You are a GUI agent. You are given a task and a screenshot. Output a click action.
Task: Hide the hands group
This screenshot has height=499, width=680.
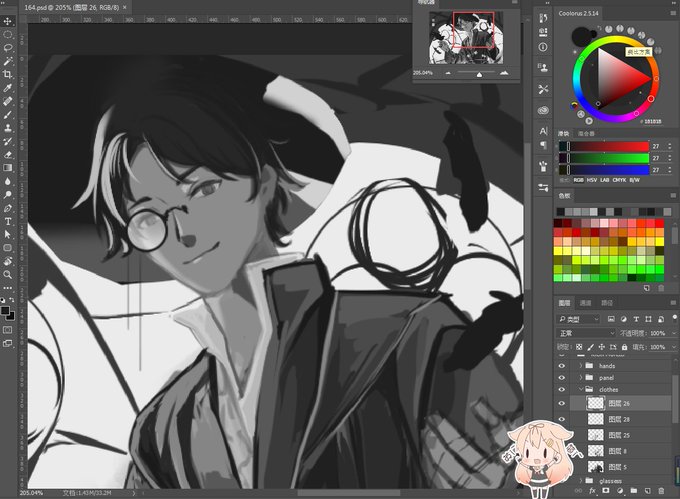tap(562, 366)
